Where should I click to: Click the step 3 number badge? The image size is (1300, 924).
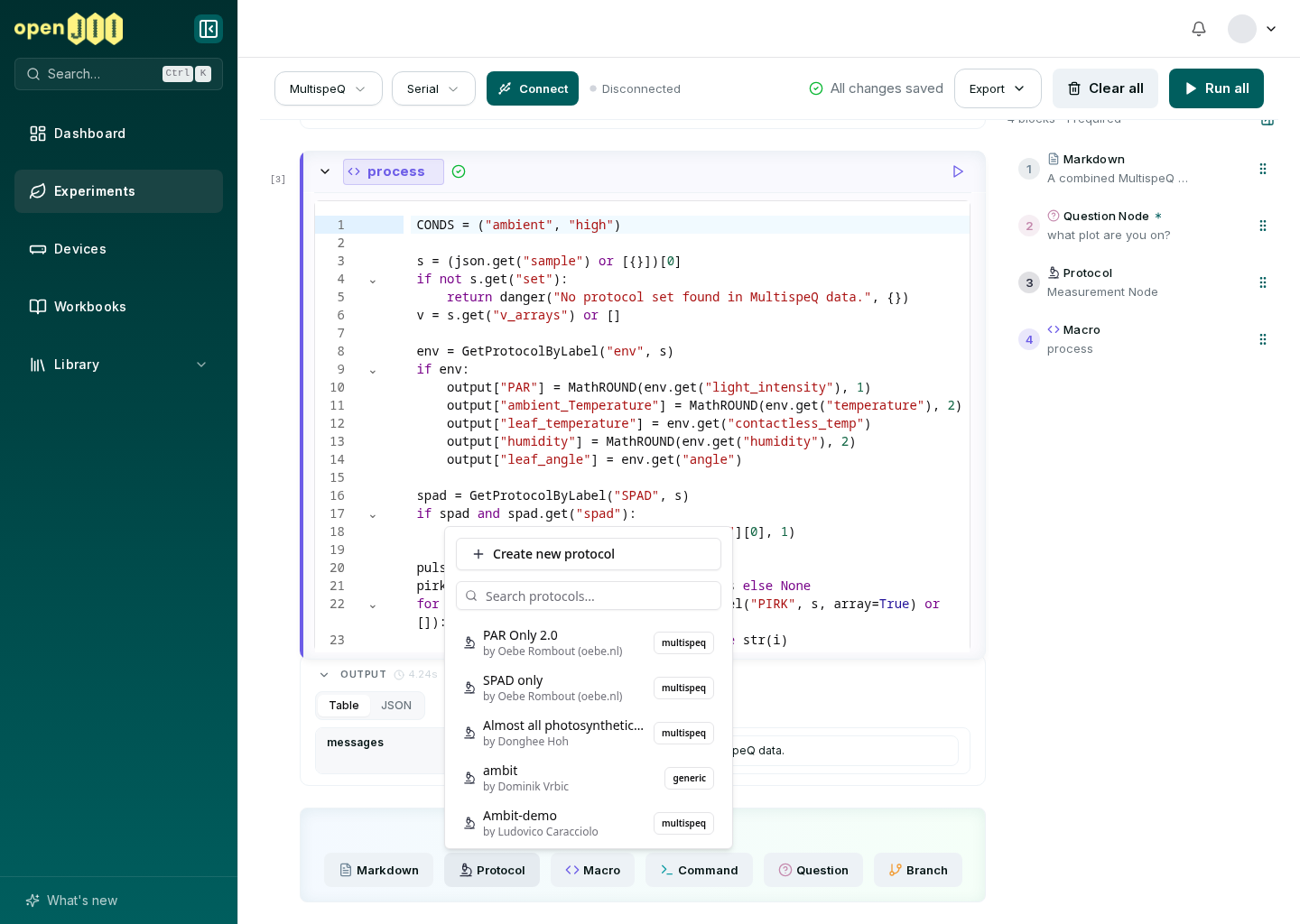click(1029, 282)
